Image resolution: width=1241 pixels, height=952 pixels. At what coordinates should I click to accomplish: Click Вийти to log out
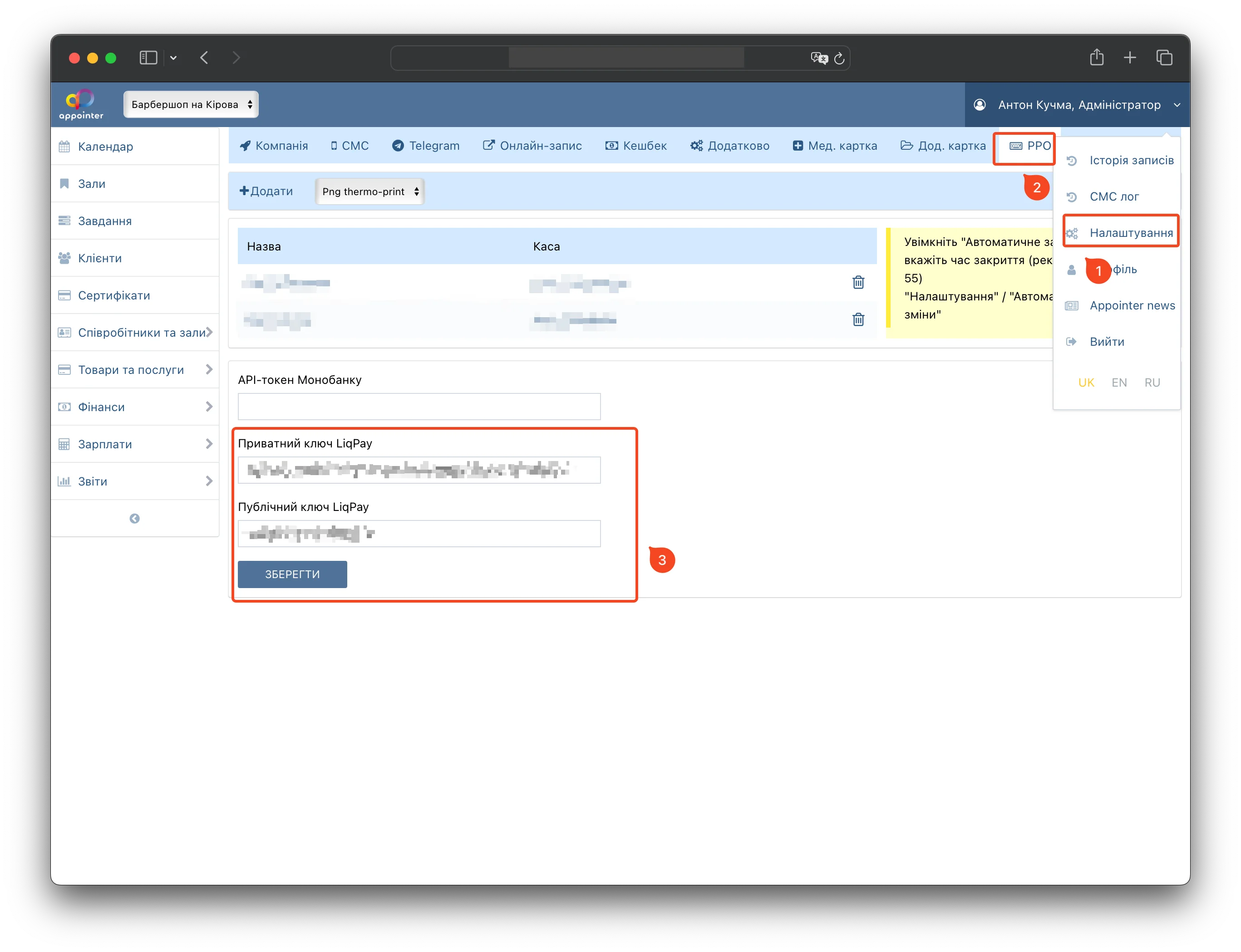[1095, 342]
